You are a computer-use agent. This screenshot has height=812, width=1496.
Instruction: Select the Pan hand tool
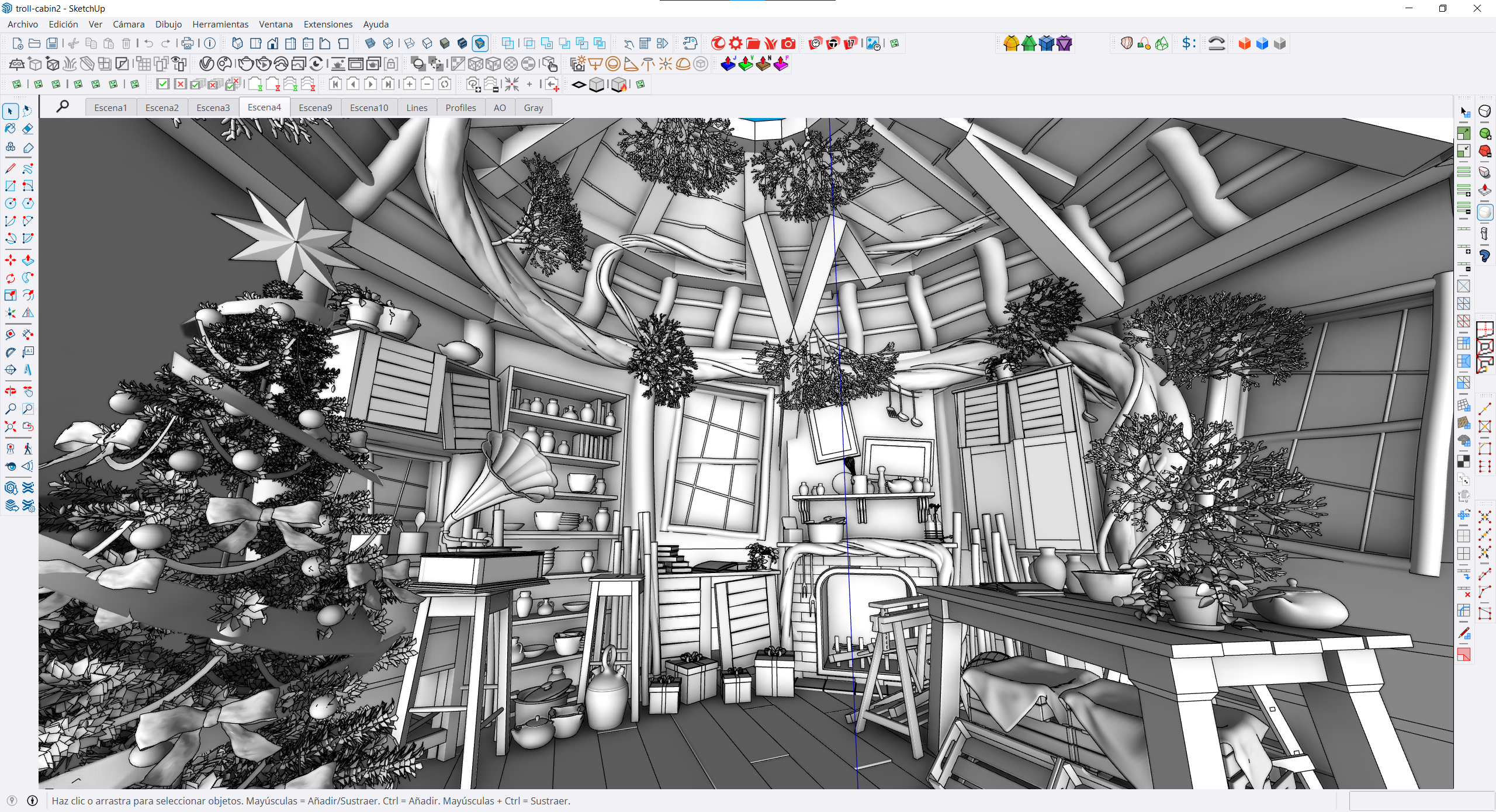(x=27, y=391)
